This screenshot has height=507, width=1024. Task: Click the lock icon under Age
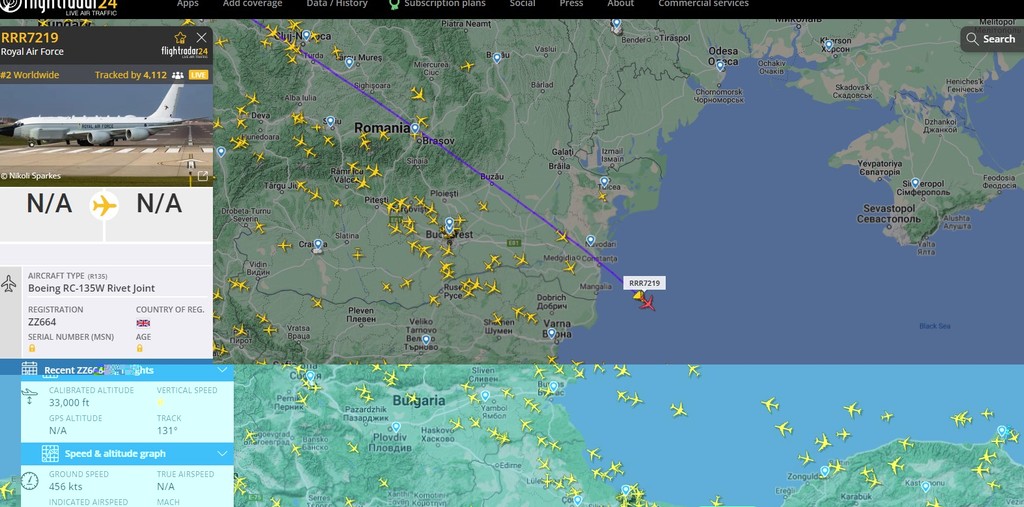pyautogui.click(x=139, y=349)
